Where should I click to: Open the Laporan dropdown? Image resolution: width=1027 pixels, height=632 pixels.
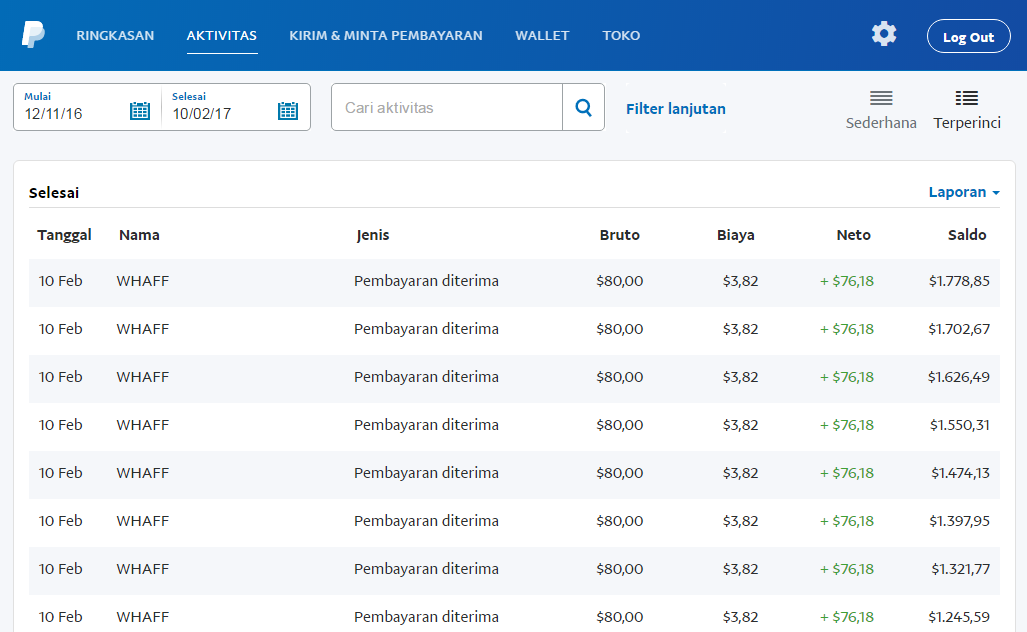click(963, 192)
